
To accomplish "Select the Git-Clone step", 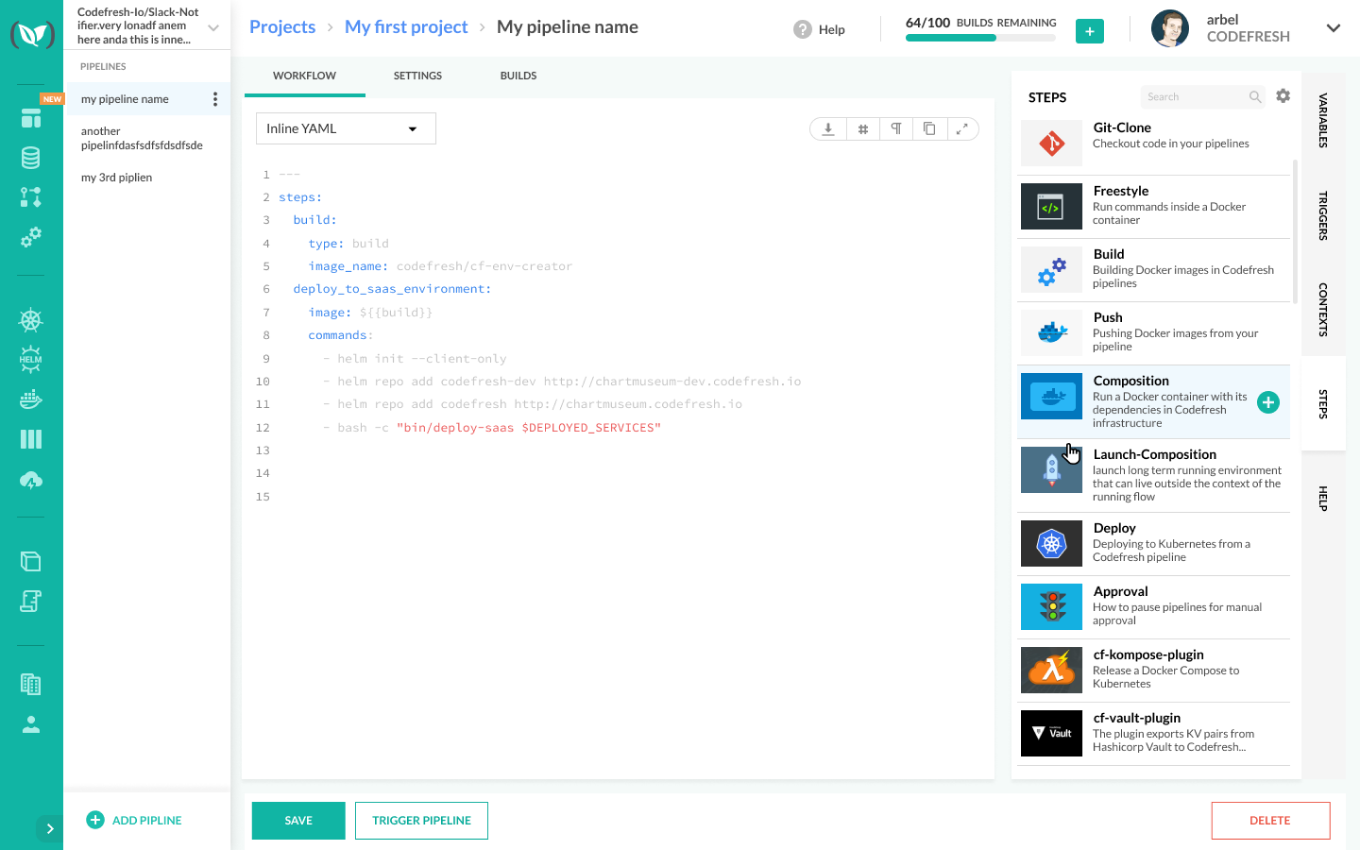I will (1155, 144).
